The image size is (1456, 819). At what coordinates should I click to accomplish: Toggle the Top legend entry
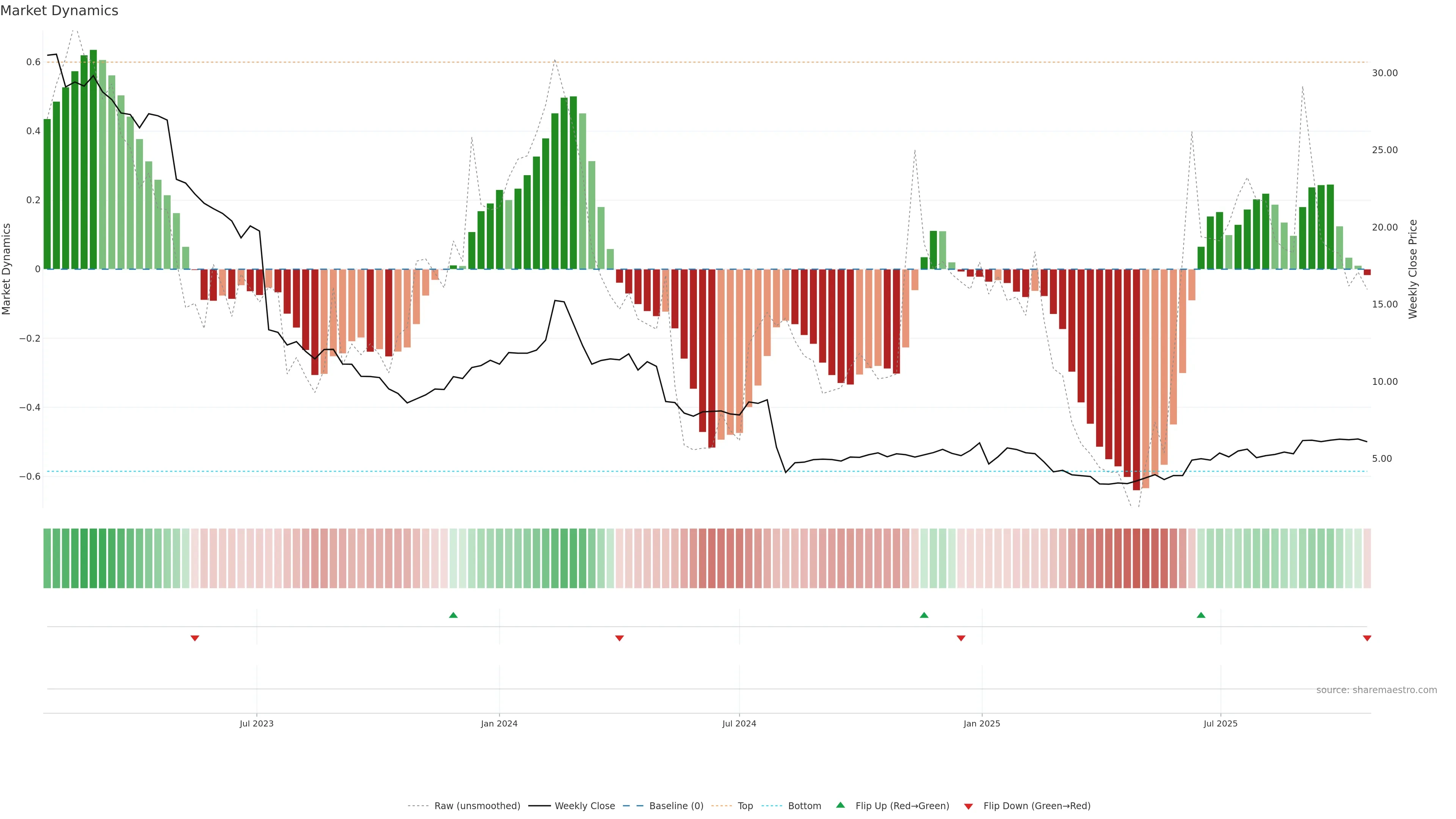click(x=745, y=806)
